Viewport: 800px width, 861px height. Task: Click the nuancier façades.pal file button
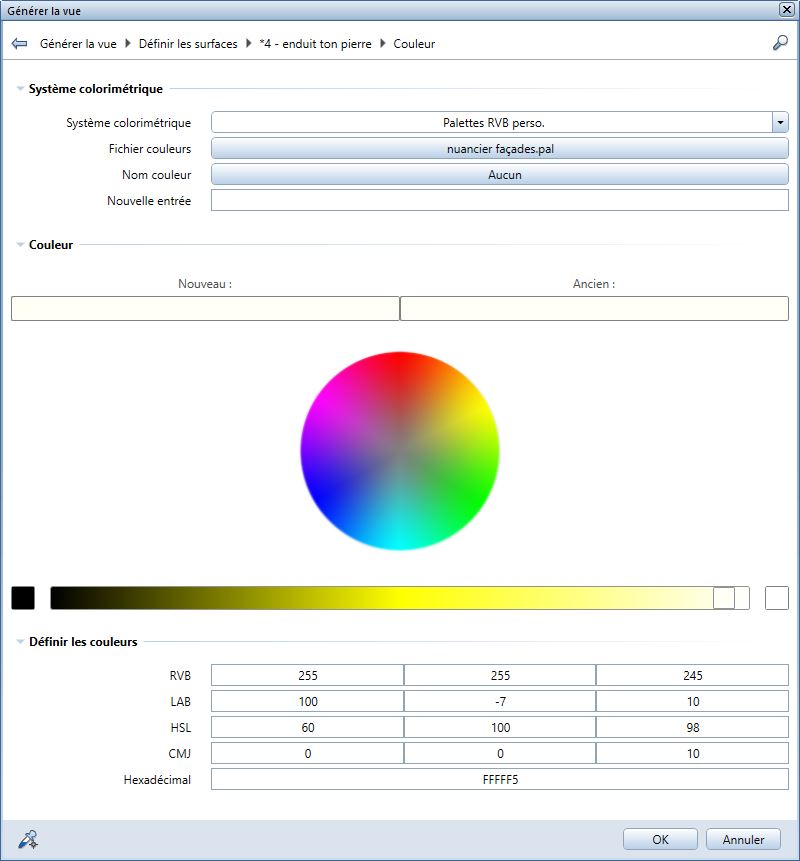(x=500, y=149)
